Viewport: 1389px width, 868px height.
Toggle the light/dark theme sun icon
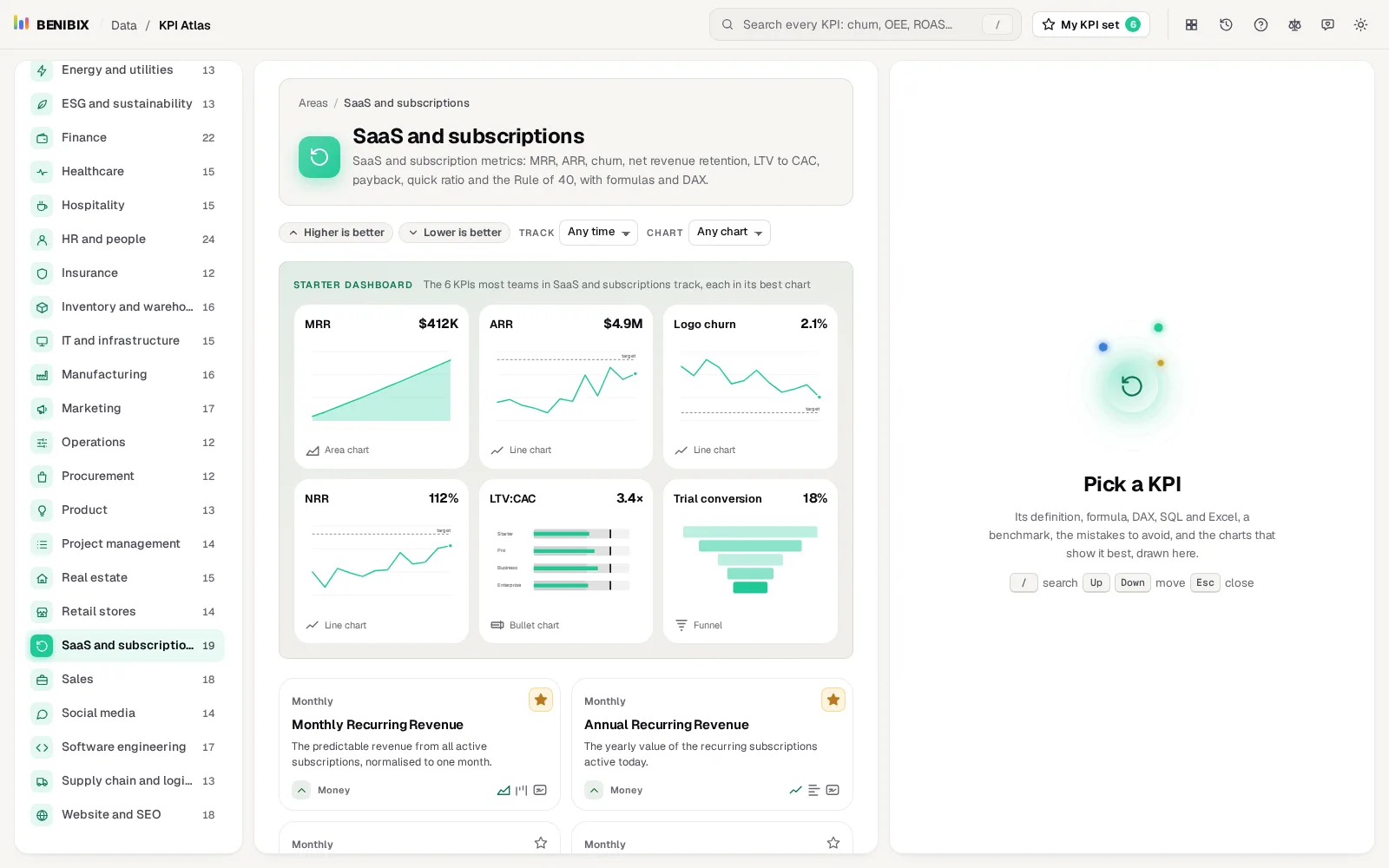coord(1360,25)
